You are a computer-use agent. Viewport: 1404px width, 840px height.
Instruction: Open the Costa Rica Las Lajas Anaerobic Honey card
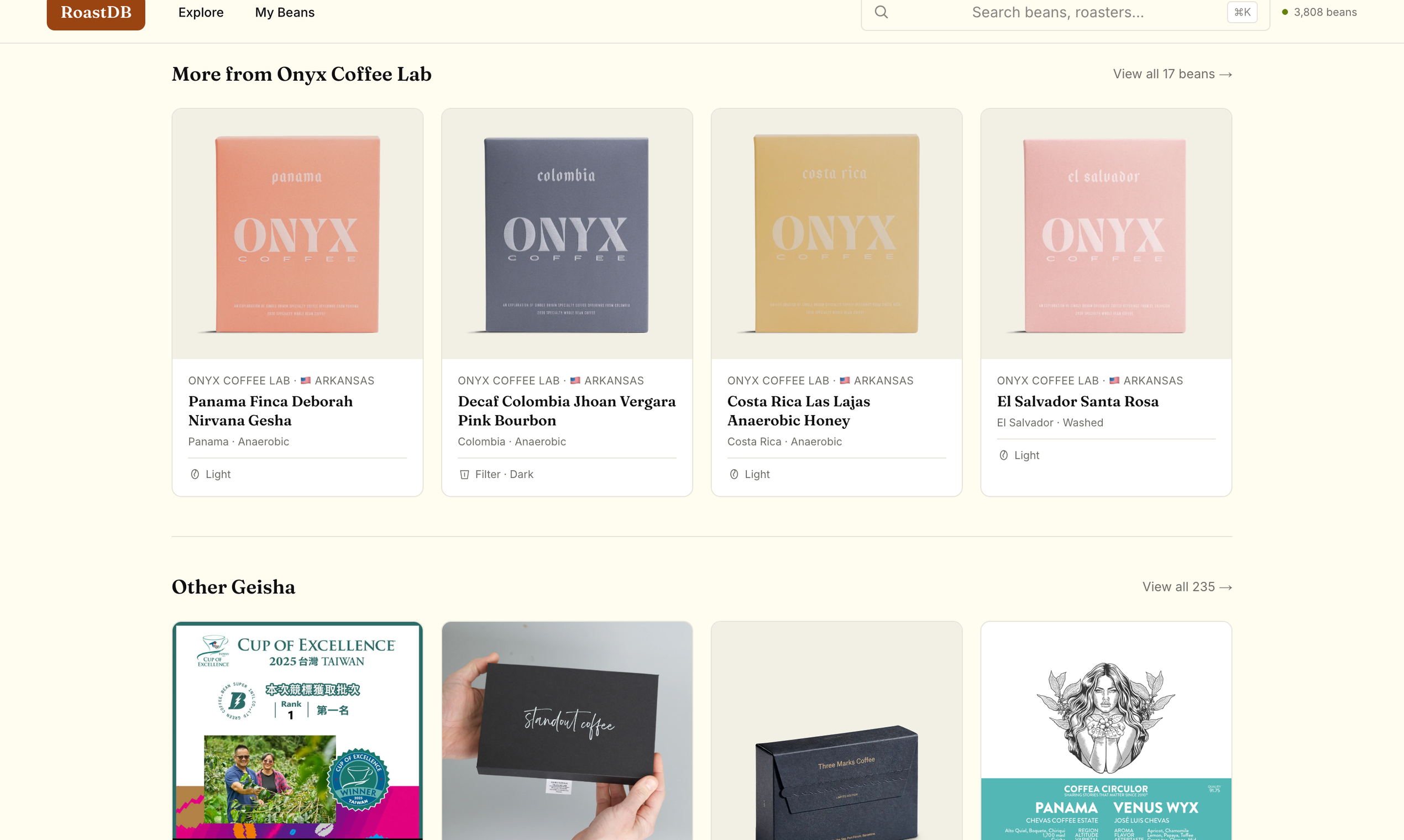point(798,411)
